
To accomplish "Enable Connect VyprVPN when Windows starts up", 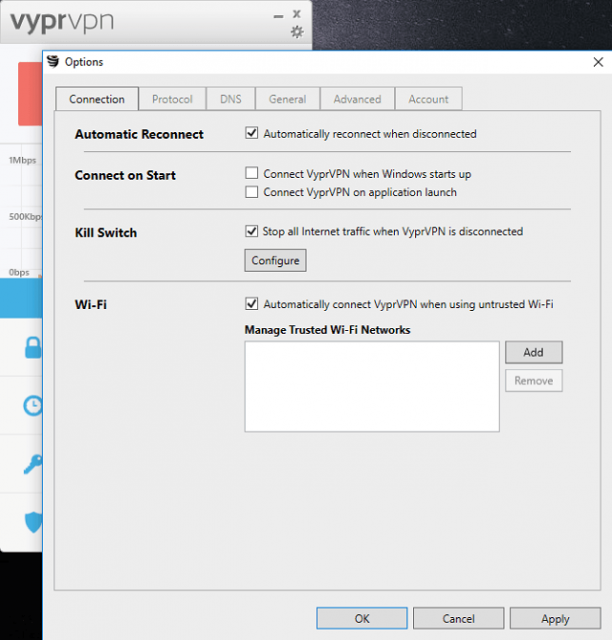I will tap(252, 173).
